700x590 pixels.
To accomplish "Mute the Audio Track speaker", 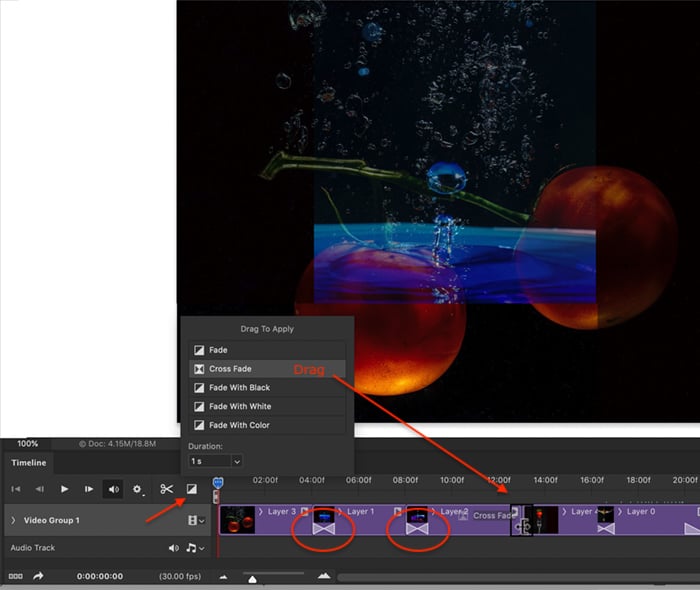I will pyautogui.click(x=174, y=548).
